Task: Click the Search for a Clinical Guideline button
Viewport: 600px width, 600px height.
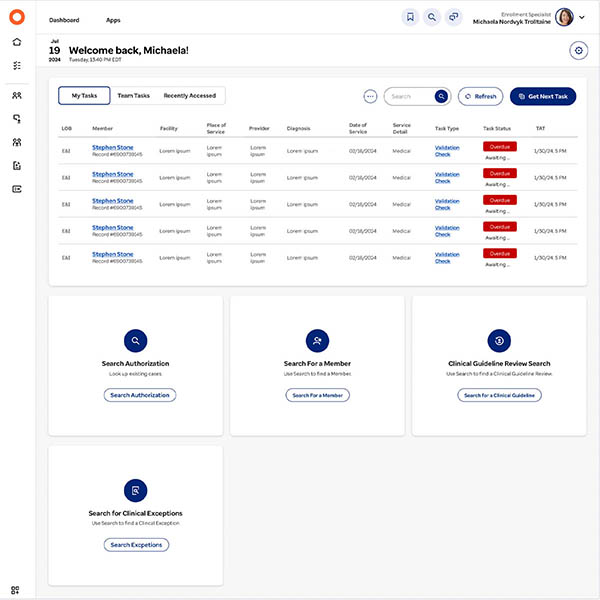Action: click(x=500, y=395)
